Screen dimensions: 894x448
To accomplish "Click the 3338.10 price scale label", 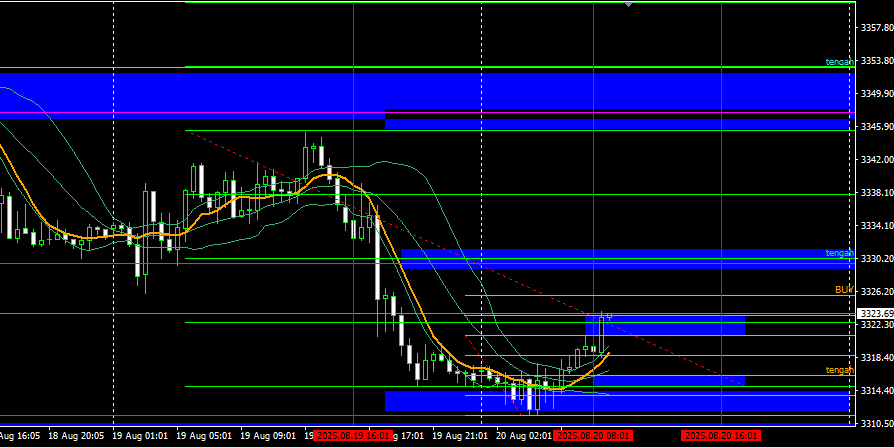I will click(875, 193).
